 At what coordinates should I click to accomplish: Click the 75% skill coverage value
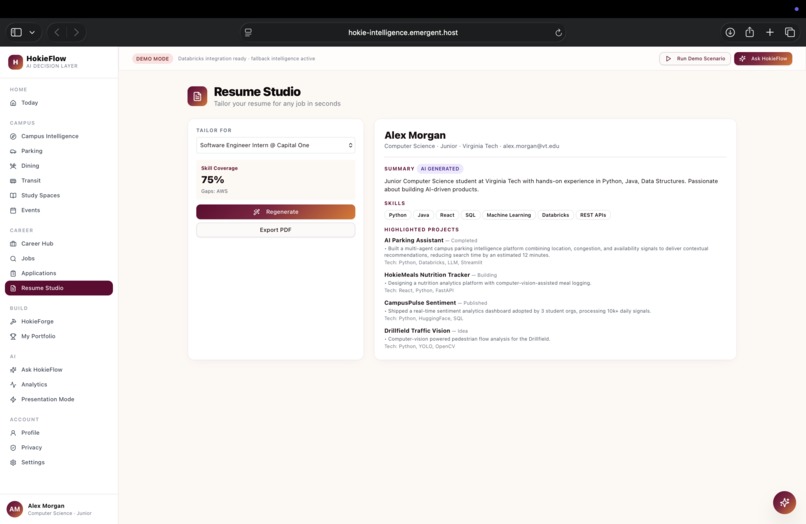coord(213,180)
